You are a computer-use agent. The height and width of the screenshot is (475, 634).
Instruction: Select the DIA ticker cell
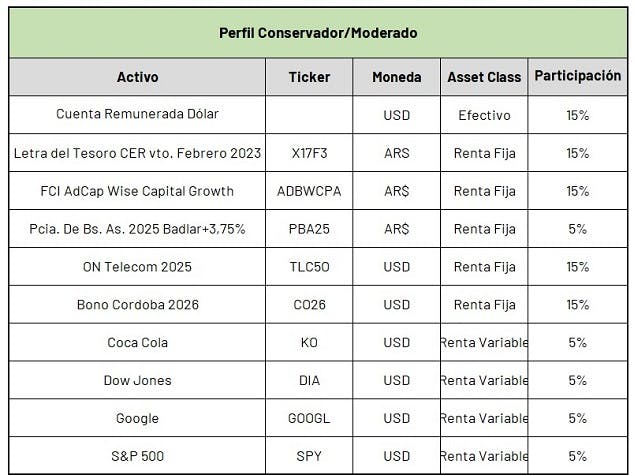tap(309, 380)
